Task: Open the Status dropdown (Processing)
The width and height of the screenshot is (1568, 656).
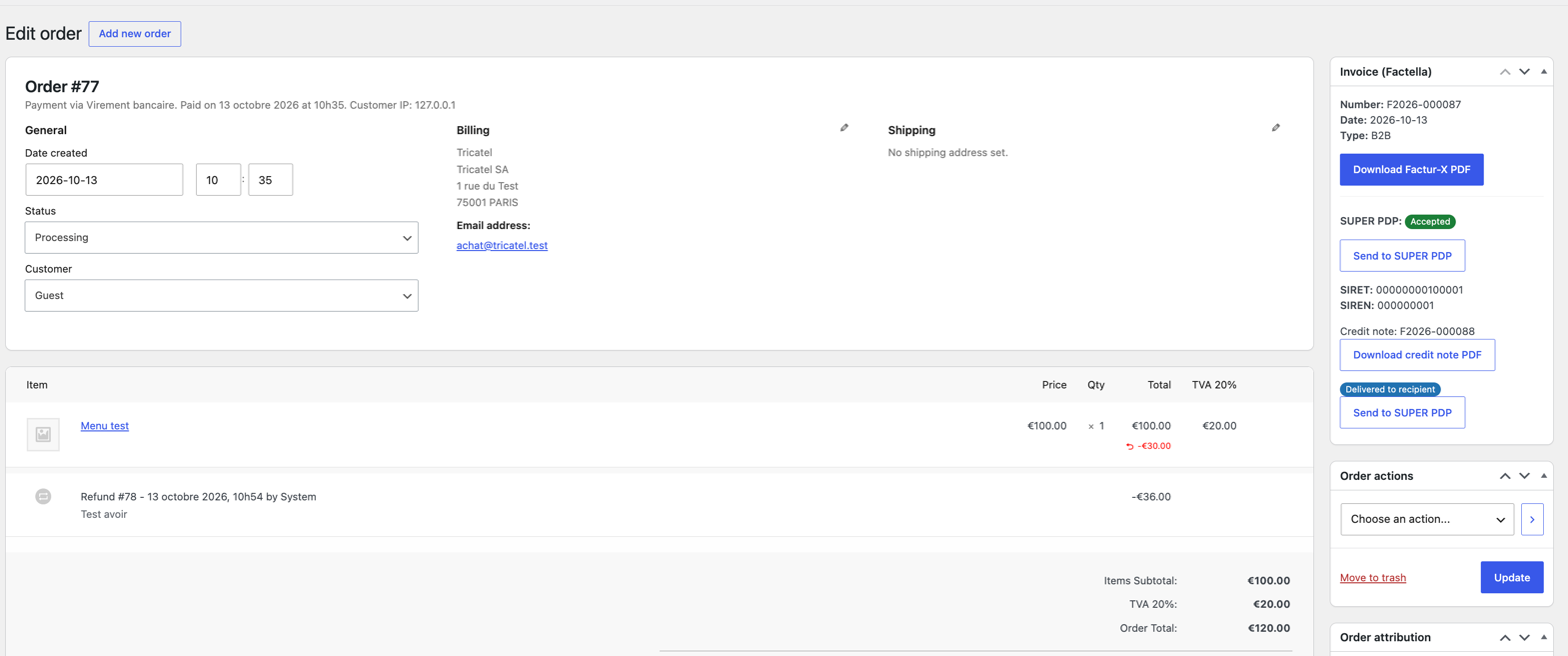Action: click(222, 238)
